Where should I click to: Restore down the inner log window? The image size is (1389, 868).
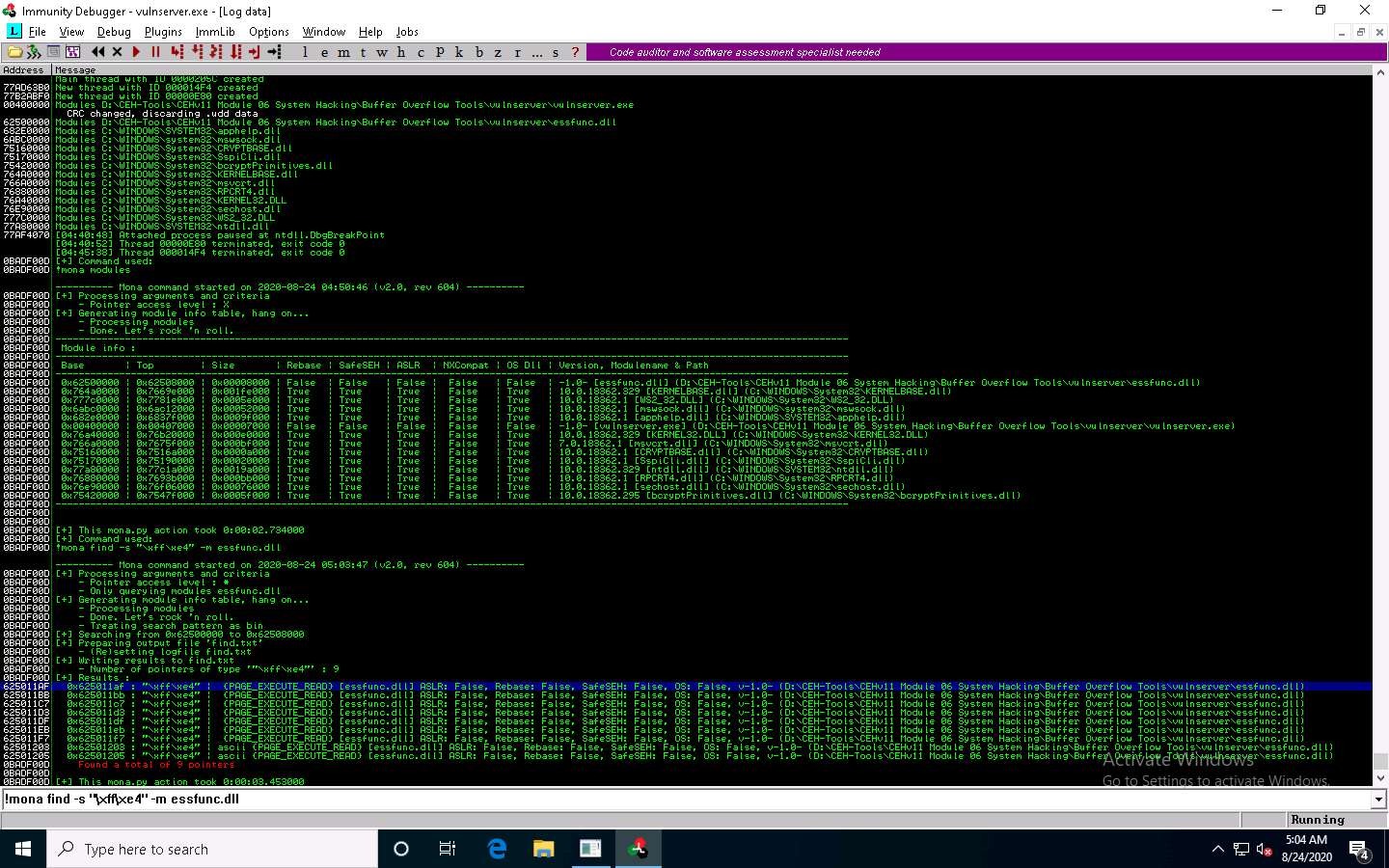[x=1360, y=32]
